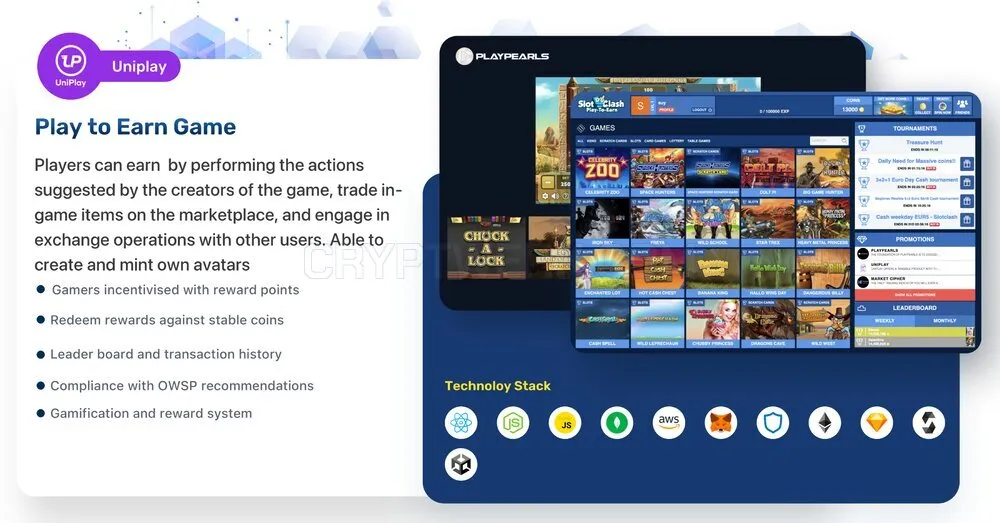This screenshot has height=523, width=1000.
Task: Click the AWS tech stack icon
Action: click(x=669, y=422)
